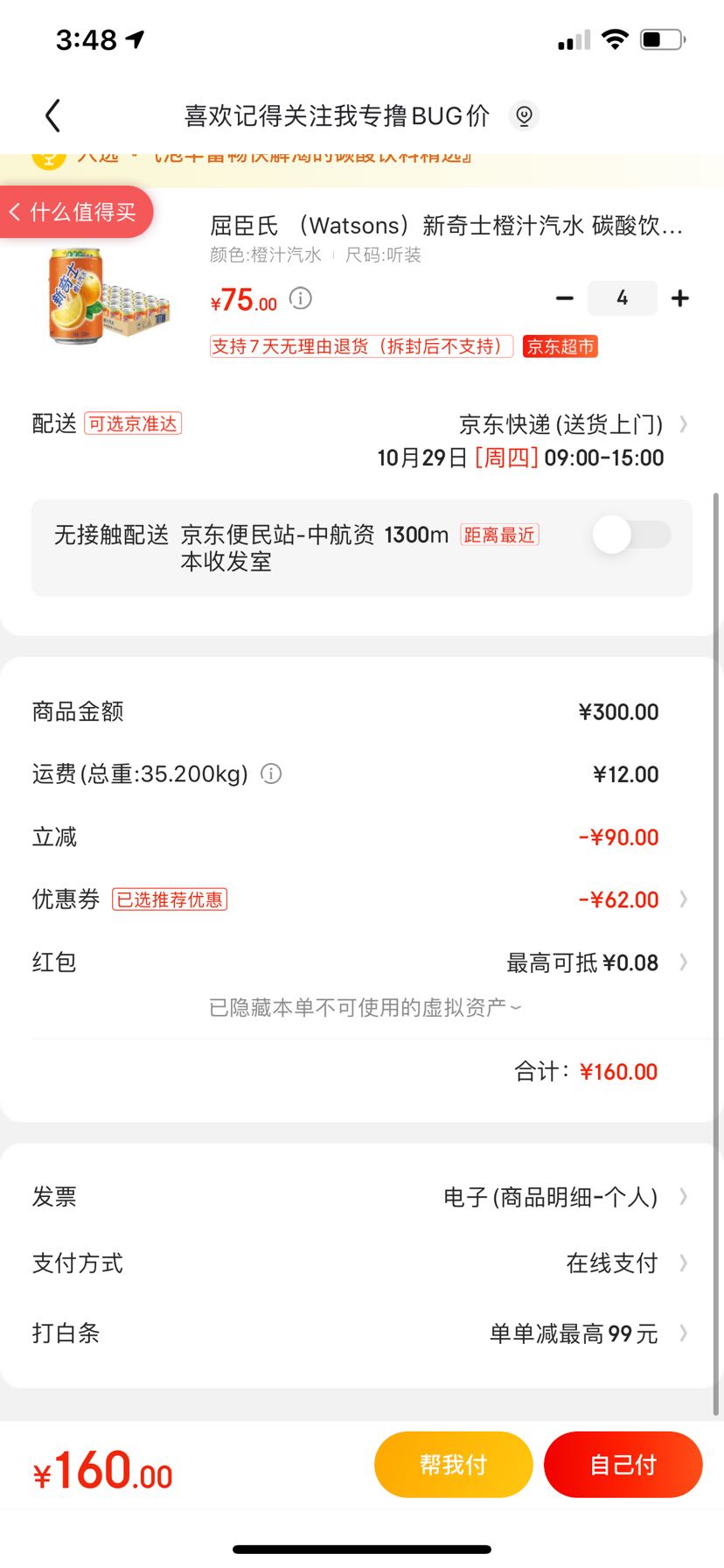Image resolution: width=724 pixels, height=1568 pixels.
Task: Open the 京东快递 delivery options row
Action: click(362, 440)
